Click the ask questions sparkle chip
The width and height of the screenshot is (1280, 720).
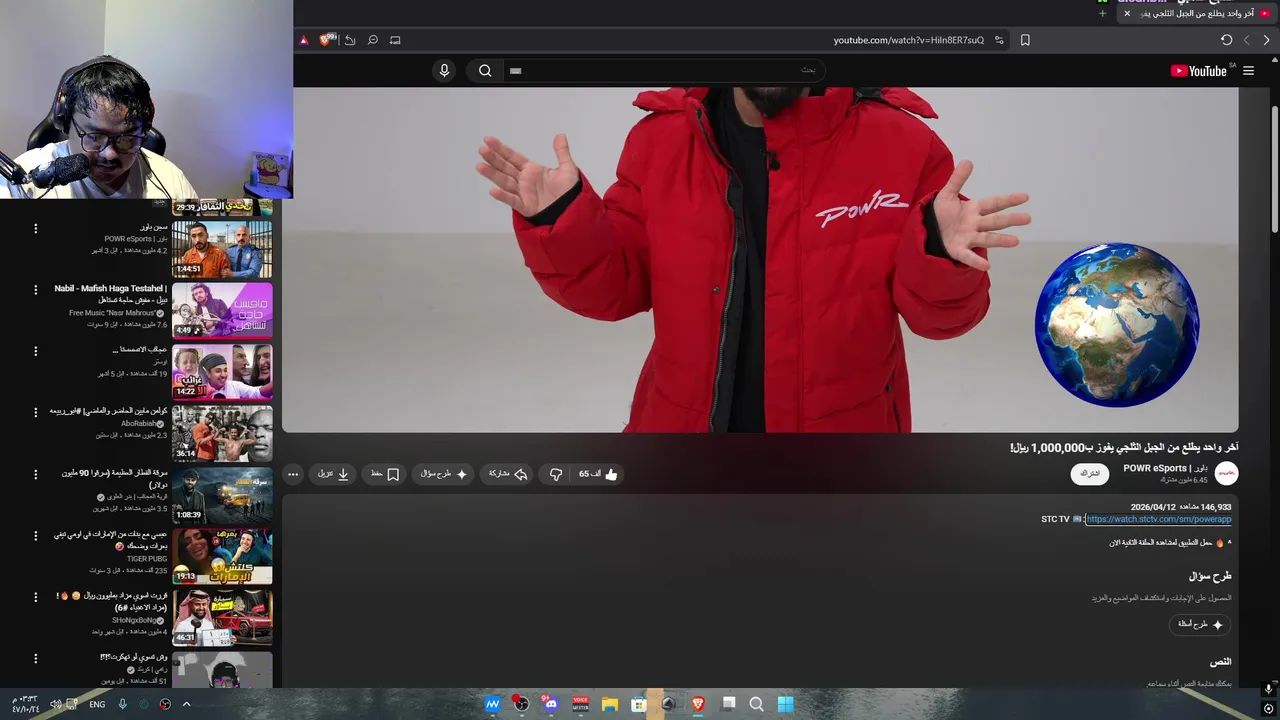[x=1199, y=624]
